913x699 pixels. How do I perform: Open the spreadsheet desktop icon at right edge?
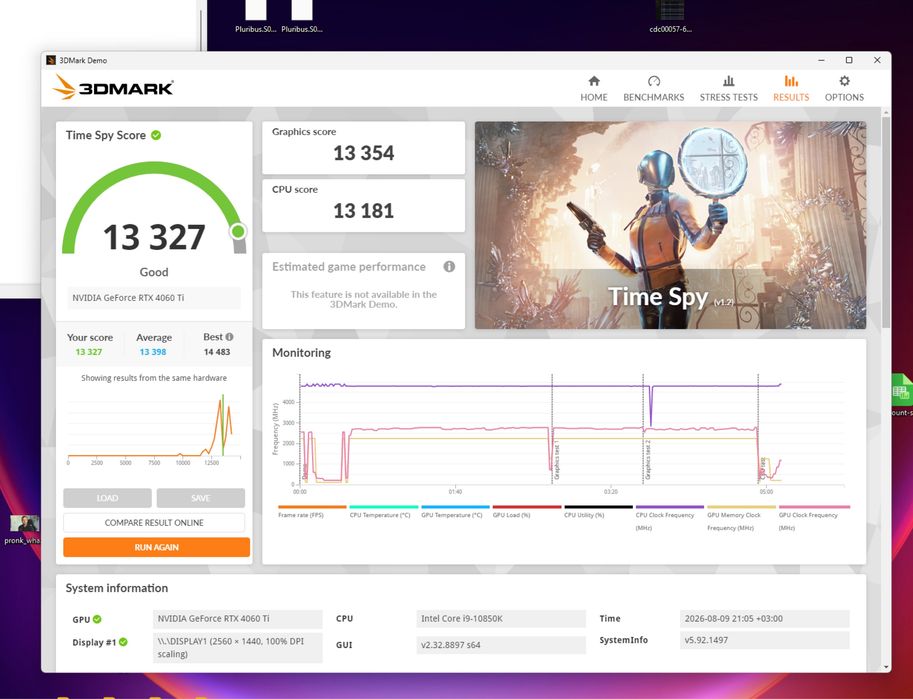(901, 395)
